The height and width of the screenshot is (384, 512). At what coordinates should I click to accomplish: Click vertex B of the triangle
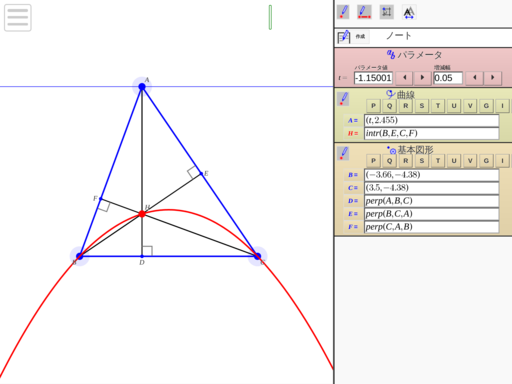(79, 256)
